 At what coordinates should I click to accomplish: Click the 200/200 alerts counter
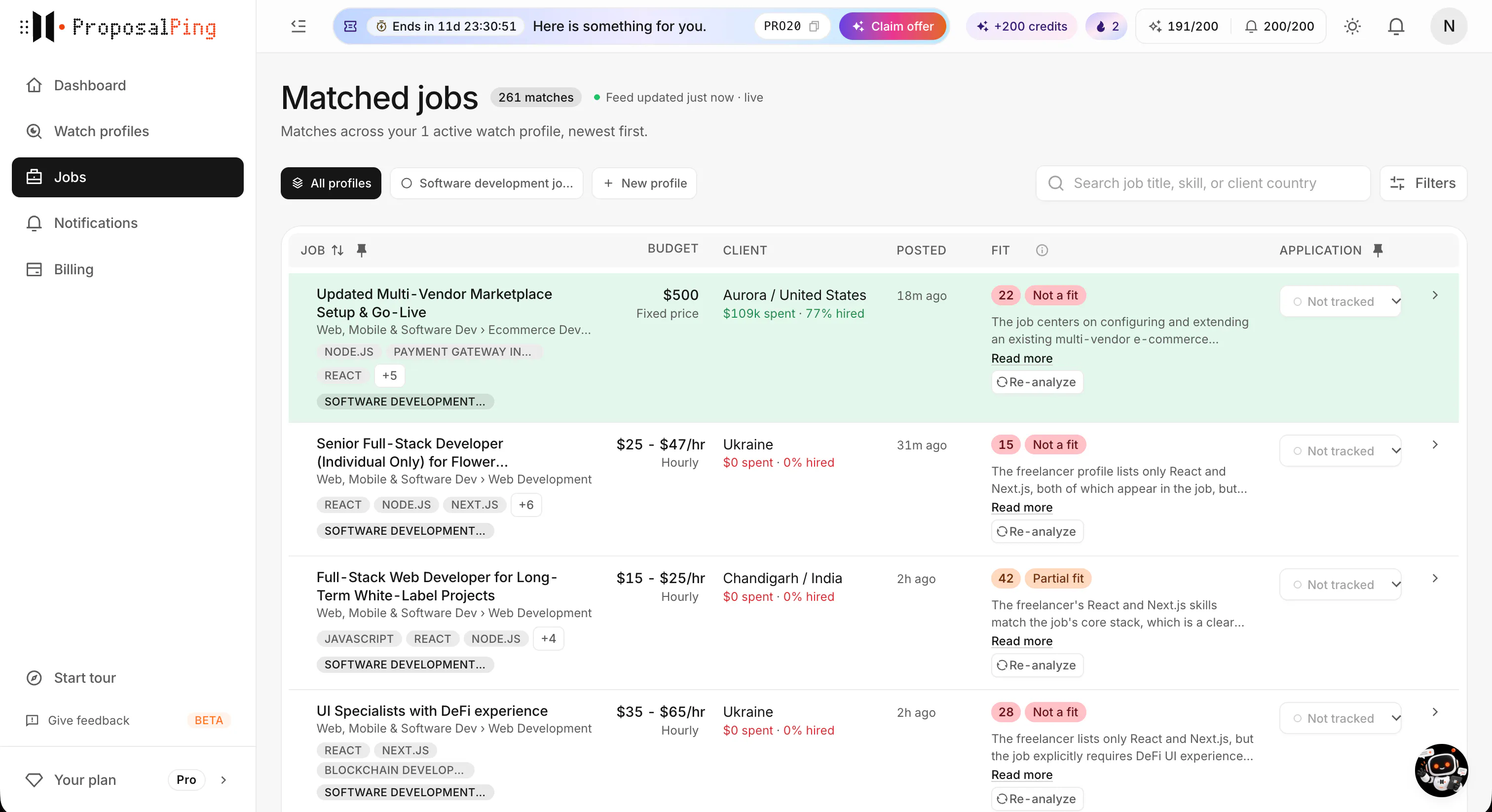(1279, 26)
